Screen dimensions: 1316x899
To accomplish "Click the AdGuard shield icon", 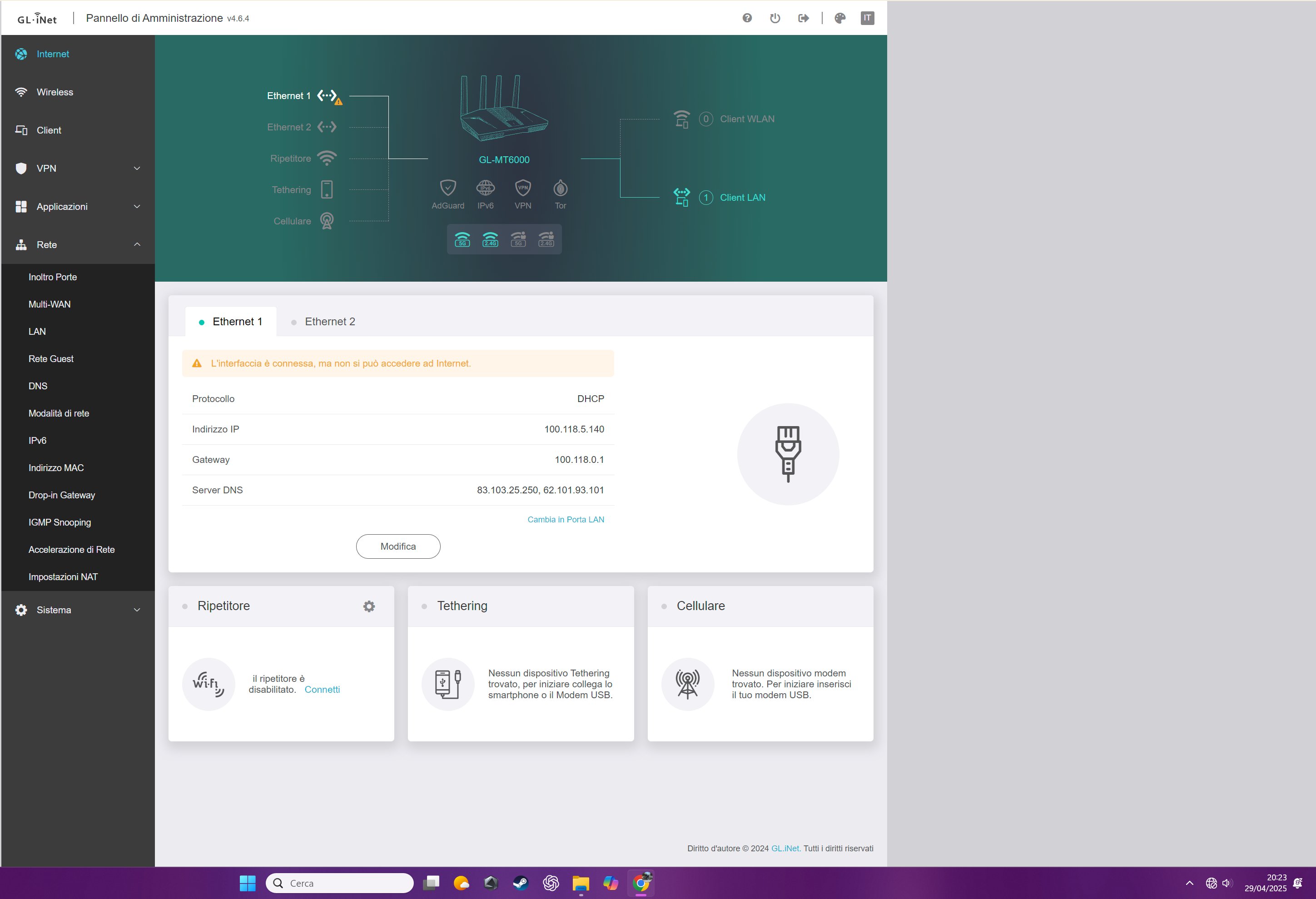I will pyautogui.click(x=447, y=187).
